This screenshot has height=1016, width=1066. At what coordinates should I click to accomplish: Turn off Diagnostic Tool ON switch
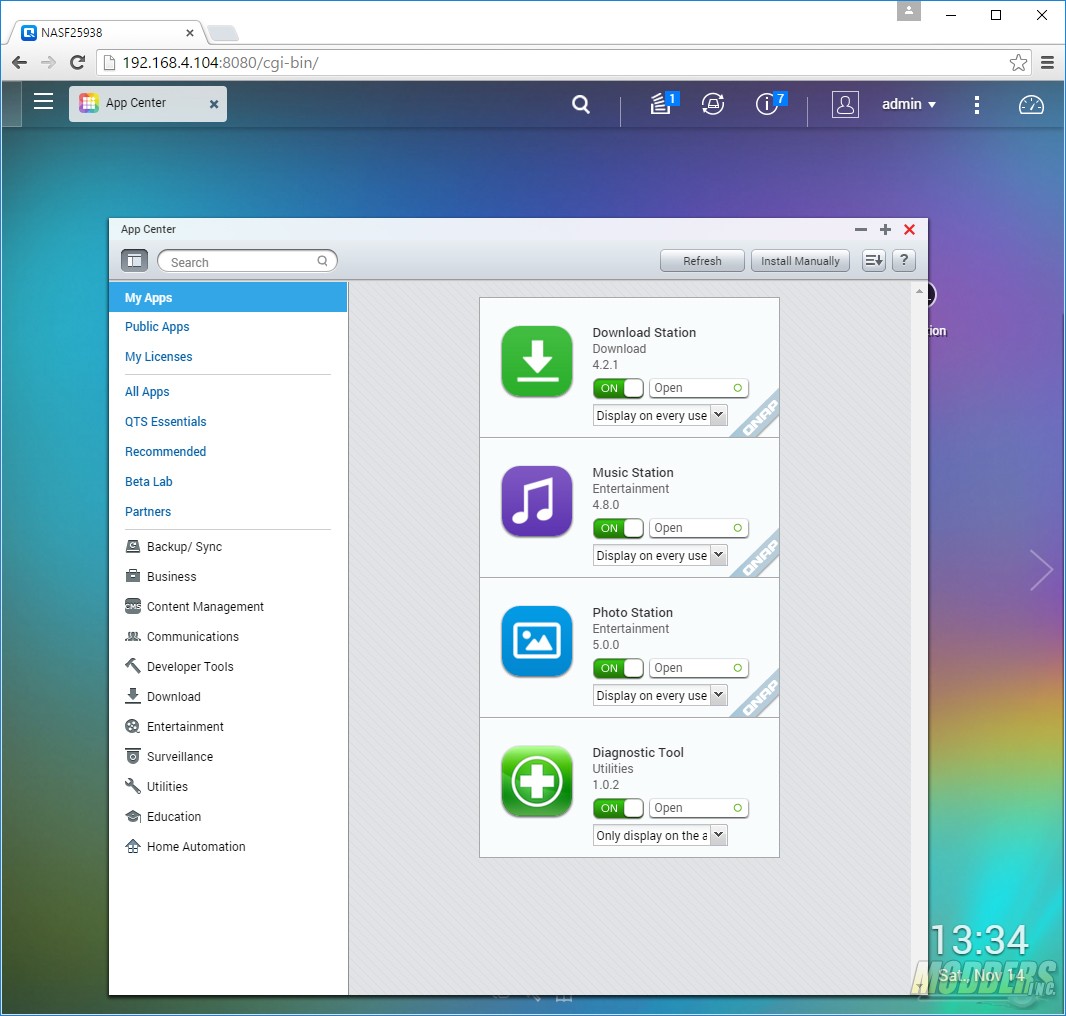(x=618, y=808)
